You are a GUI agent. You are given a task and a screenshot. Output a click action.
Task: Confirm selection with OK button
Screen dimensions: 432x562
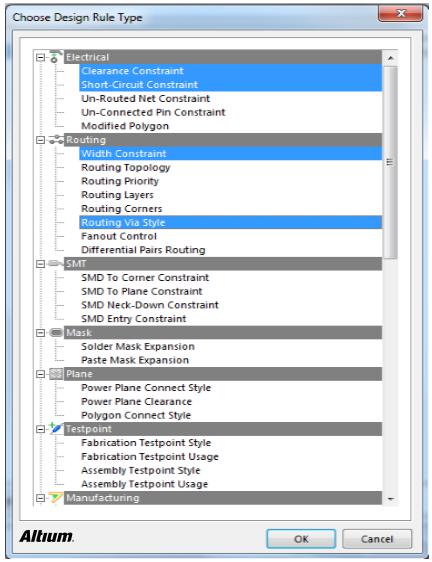301,539
